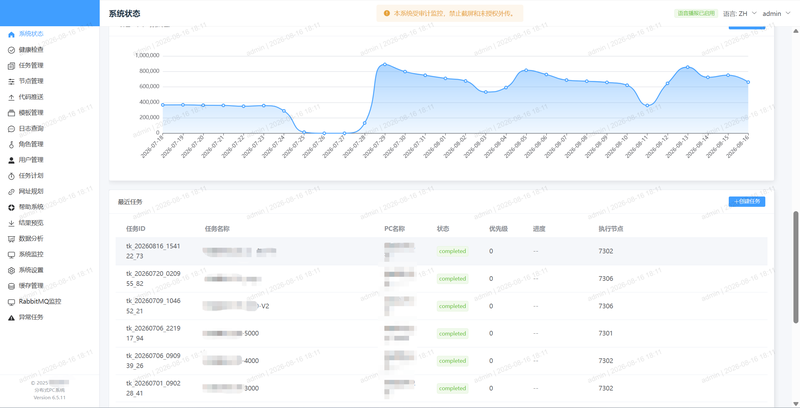Click the 用户管理 person icon
The image size is (800, 408).
11,160
